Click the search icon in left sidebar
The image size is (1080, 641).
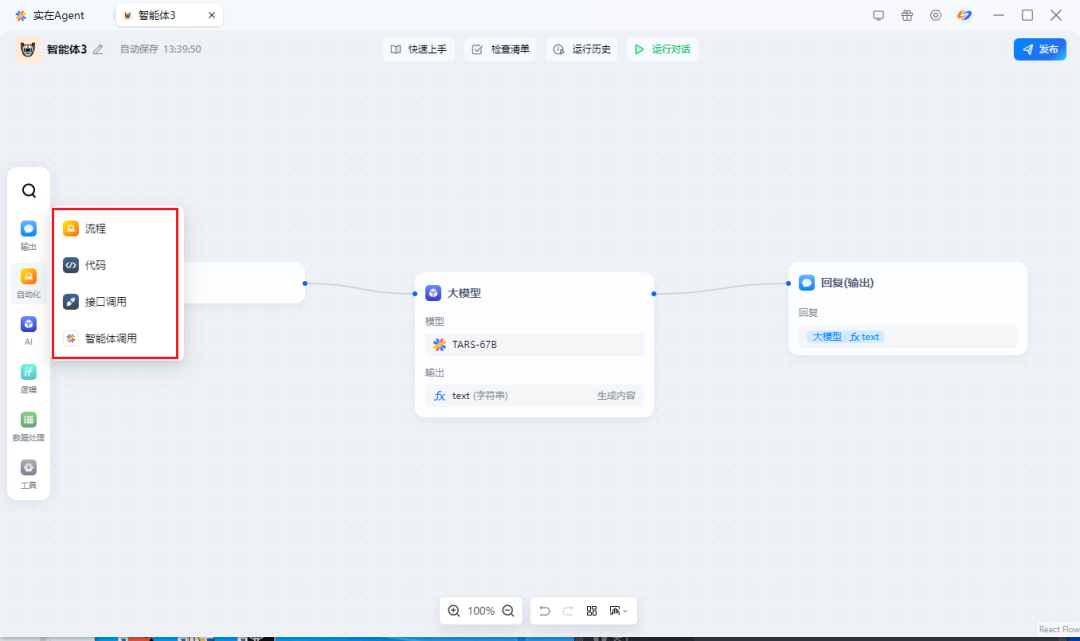[29, 191]
